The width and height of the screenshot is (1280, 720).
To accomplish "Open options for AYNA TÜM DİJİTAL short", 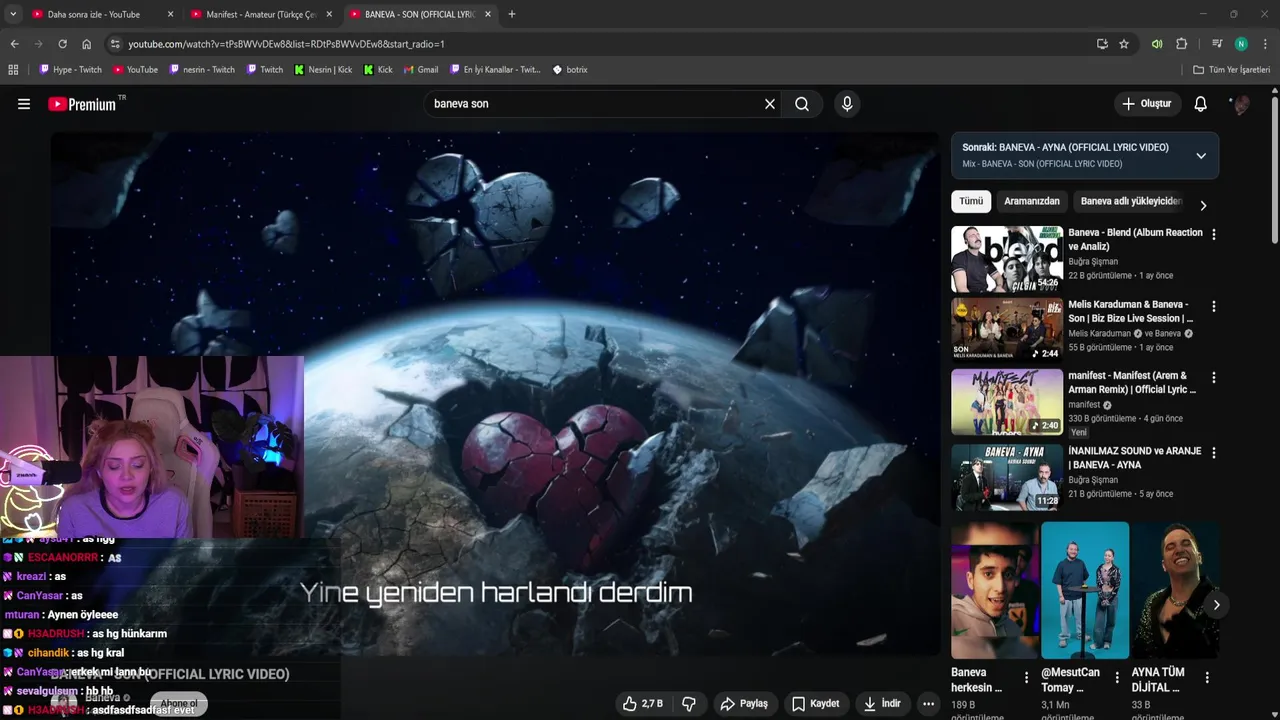I will (1207, 677).
